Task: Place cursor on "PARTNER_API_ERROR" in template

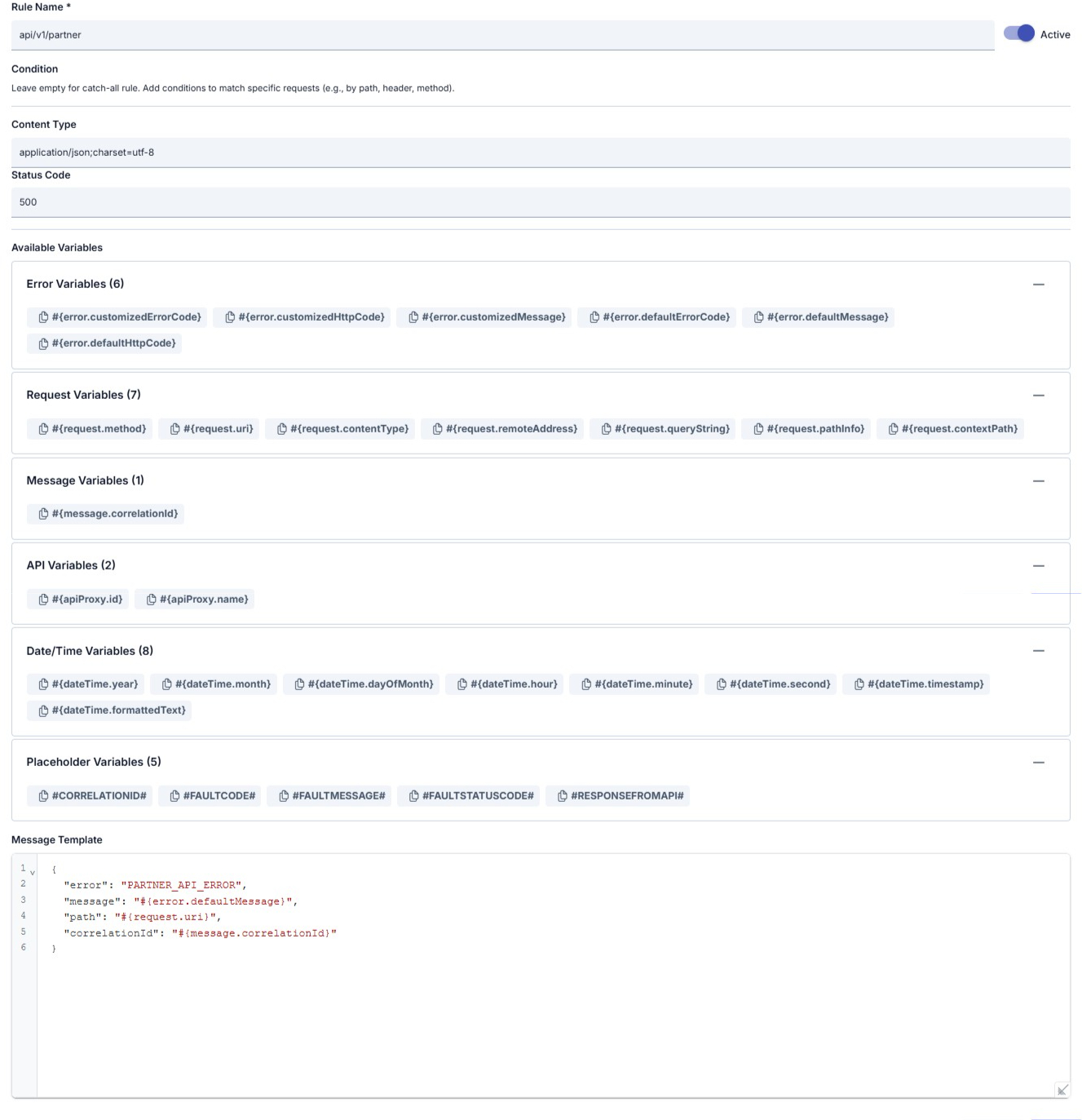Action: (x=182, y=885)
